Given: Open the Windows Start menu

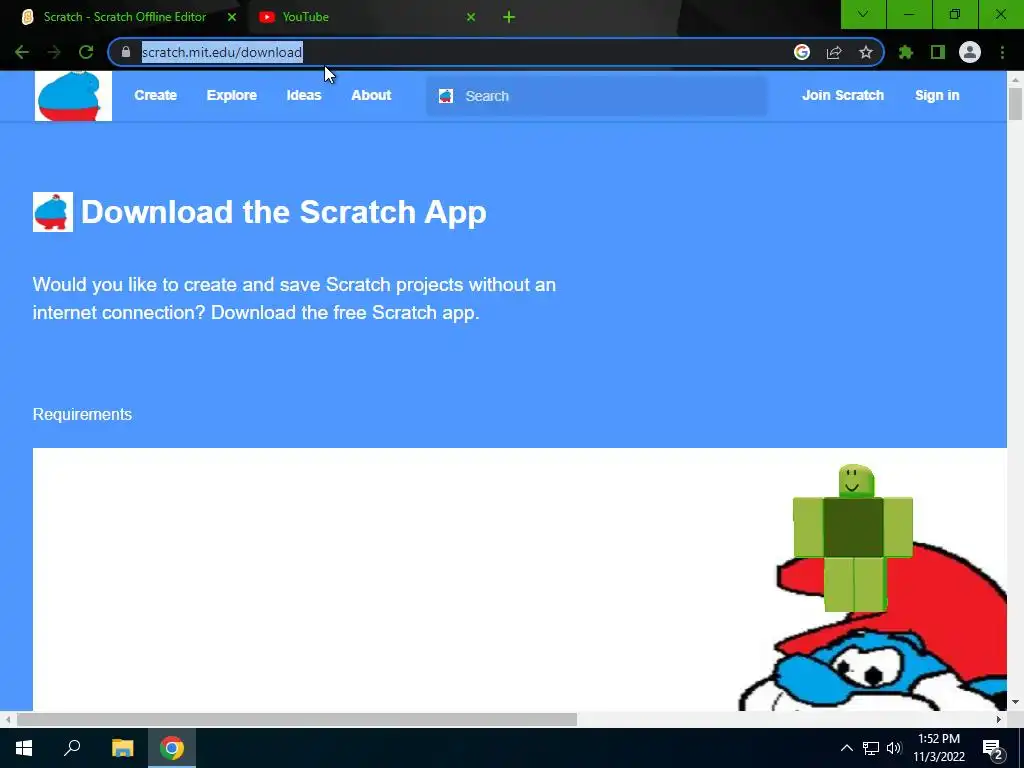Looking at the screenshot, I should point(24,748).
